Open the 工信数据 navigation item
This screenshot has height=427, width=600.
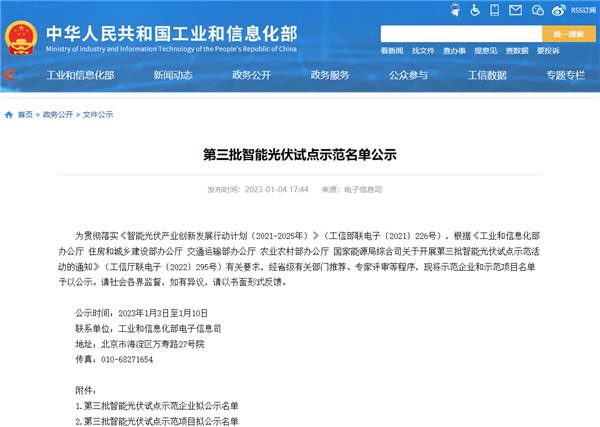click(x=485, y=75)
